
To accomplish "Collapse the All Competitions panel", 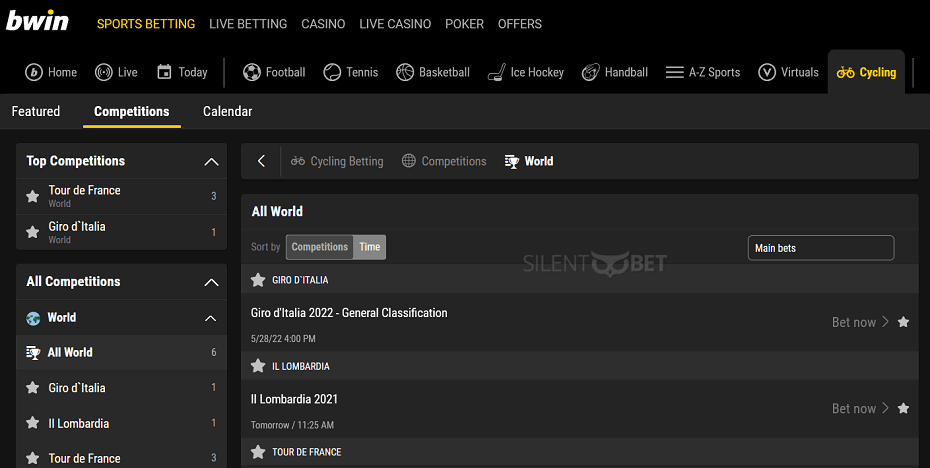I will [211, 282].
